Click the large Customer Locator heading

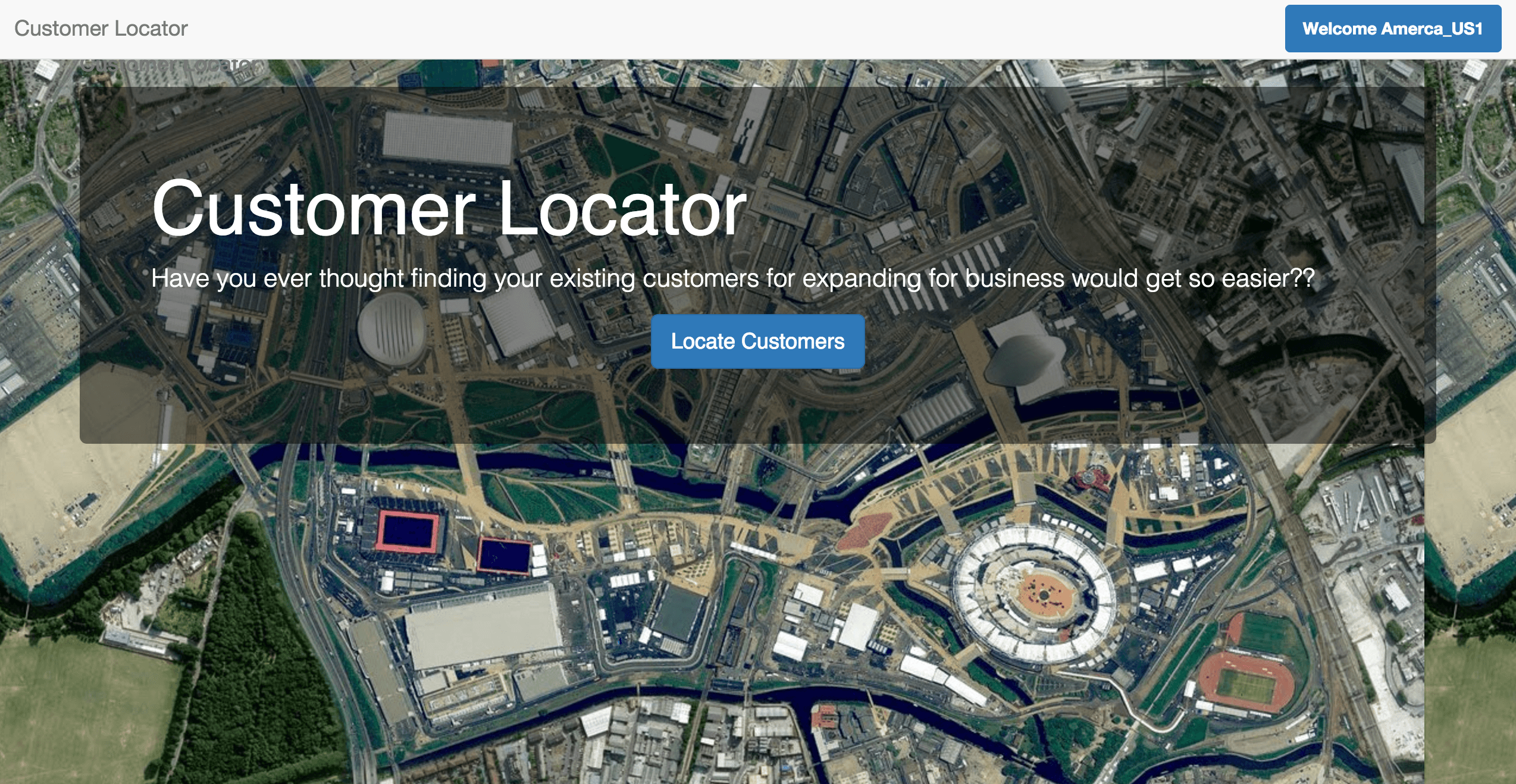tap(449, 208)
